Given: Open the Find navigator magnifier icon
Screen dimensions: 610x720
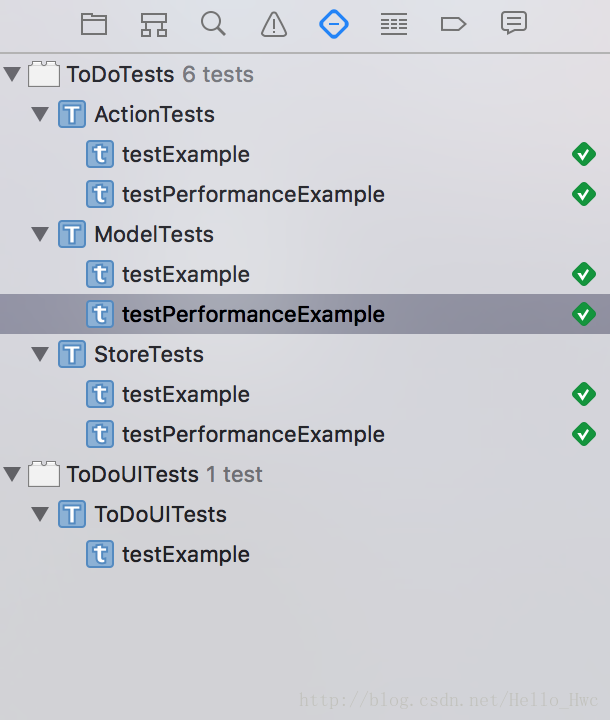Looking at the screenshot, I should coord(213,23).
